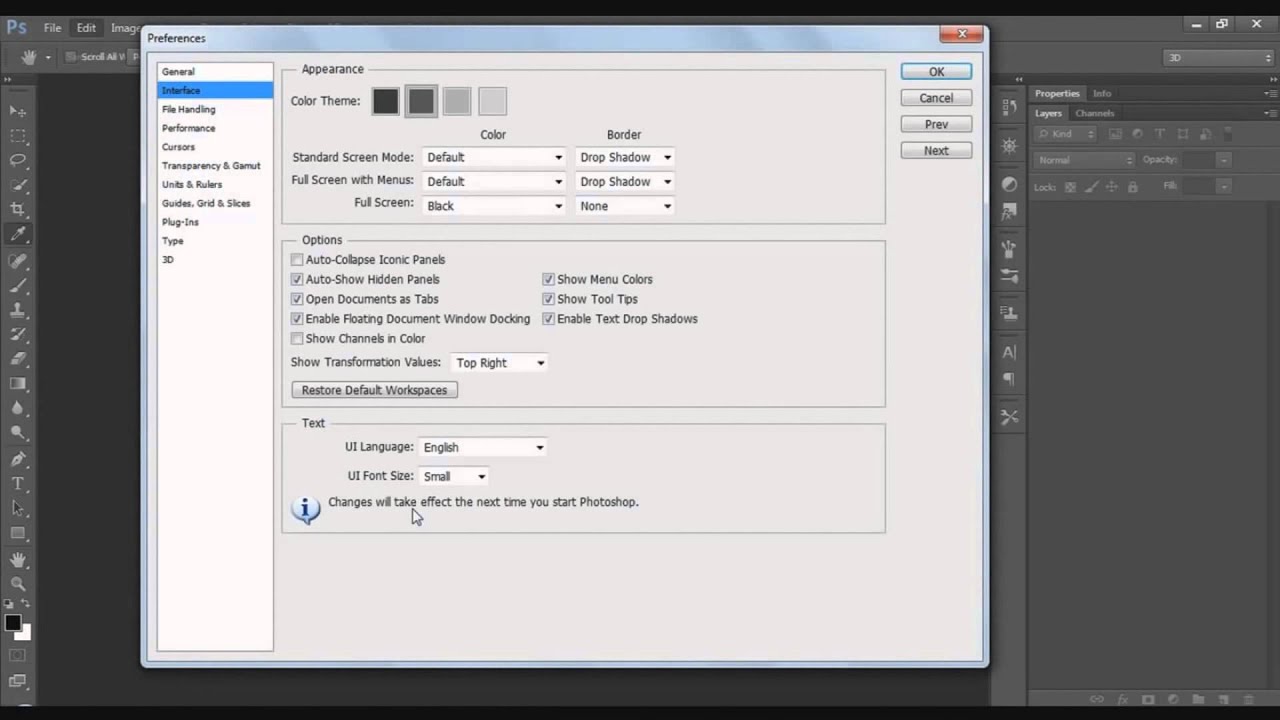Screen dimensions: 1280x720
Task: Enable Auto-Collapse Iconic Panels checkbox
Action: [x=297, y=260]
